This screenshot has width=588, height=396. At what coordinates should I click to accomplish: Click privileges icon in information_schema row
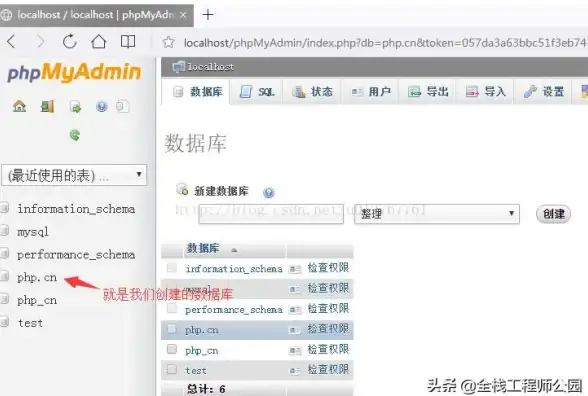click(295, 269)
